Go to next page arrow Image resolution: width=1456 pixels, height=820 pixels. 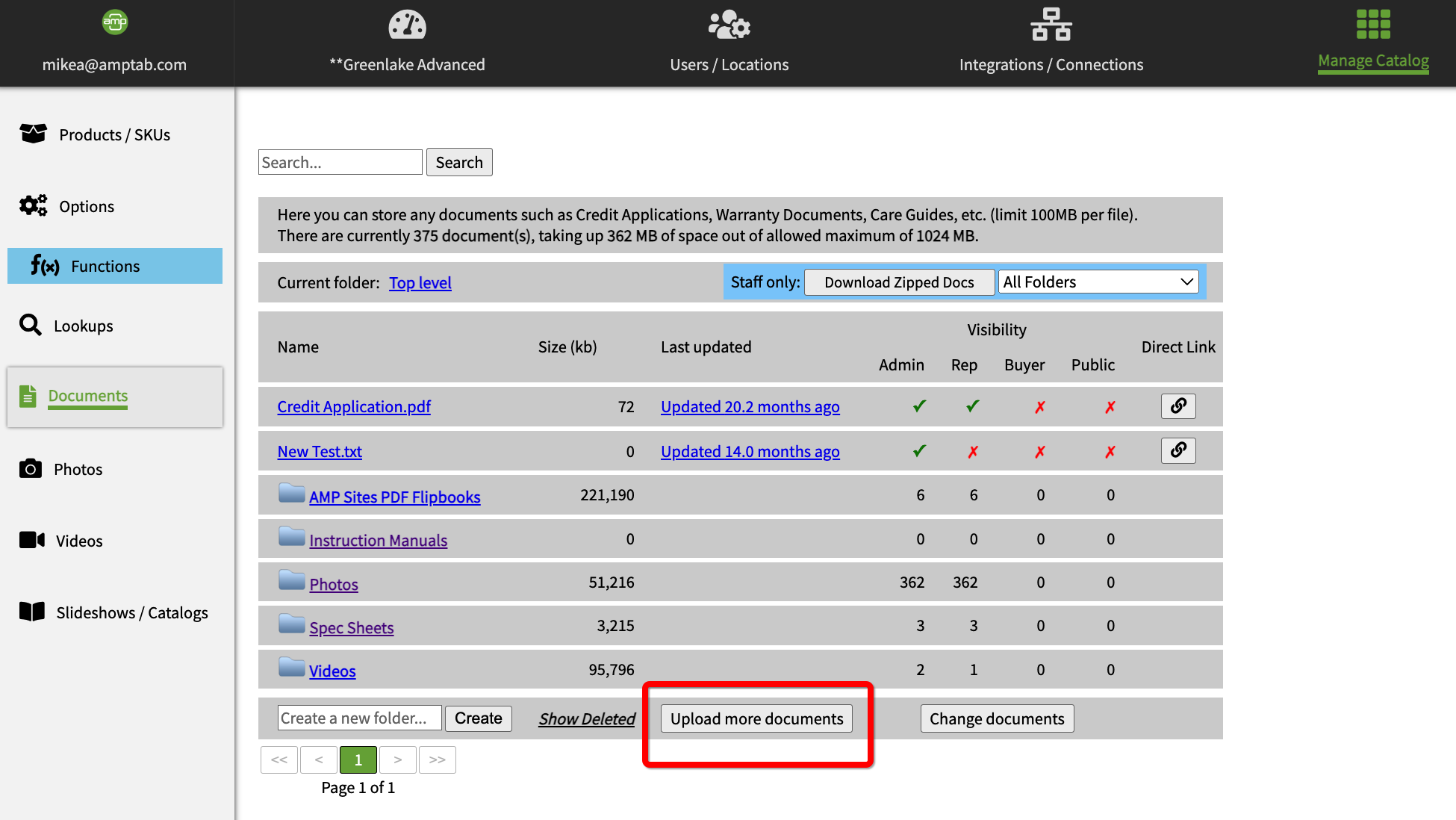(398, 760)
